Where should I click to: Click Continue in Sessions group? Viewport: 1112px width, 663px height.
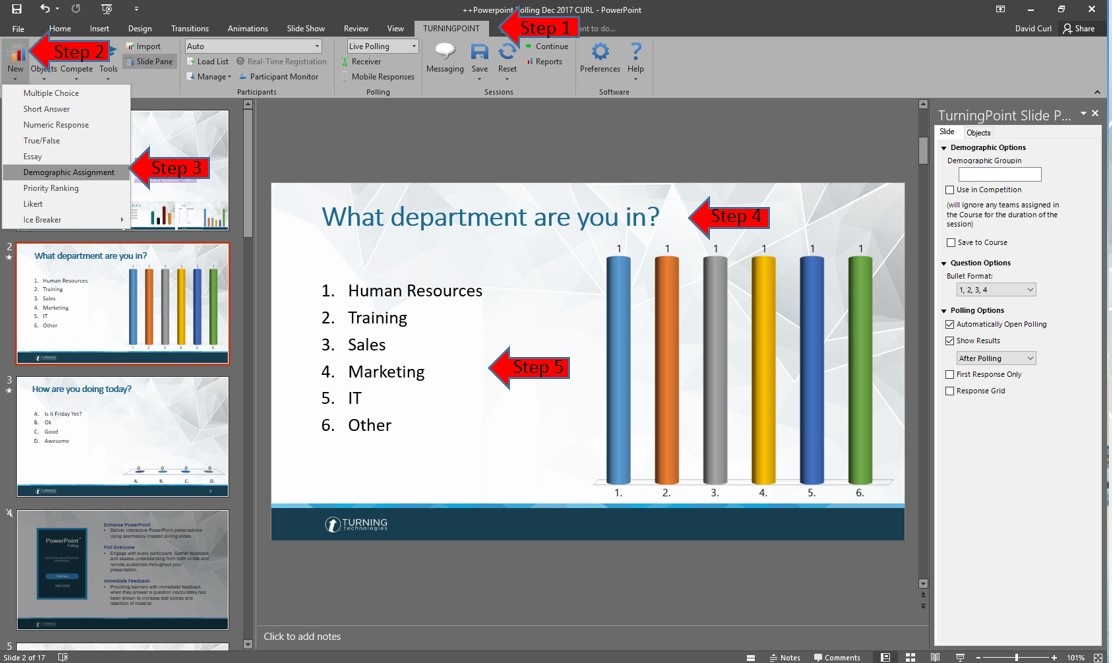(x=547, y=46)
